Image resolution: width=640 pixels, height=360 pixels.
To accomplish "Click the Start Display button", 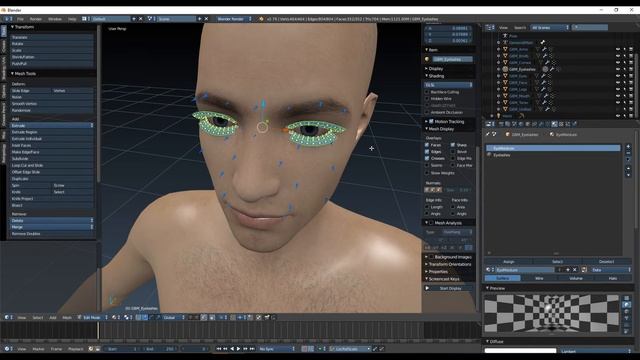I will coord(450,288).
